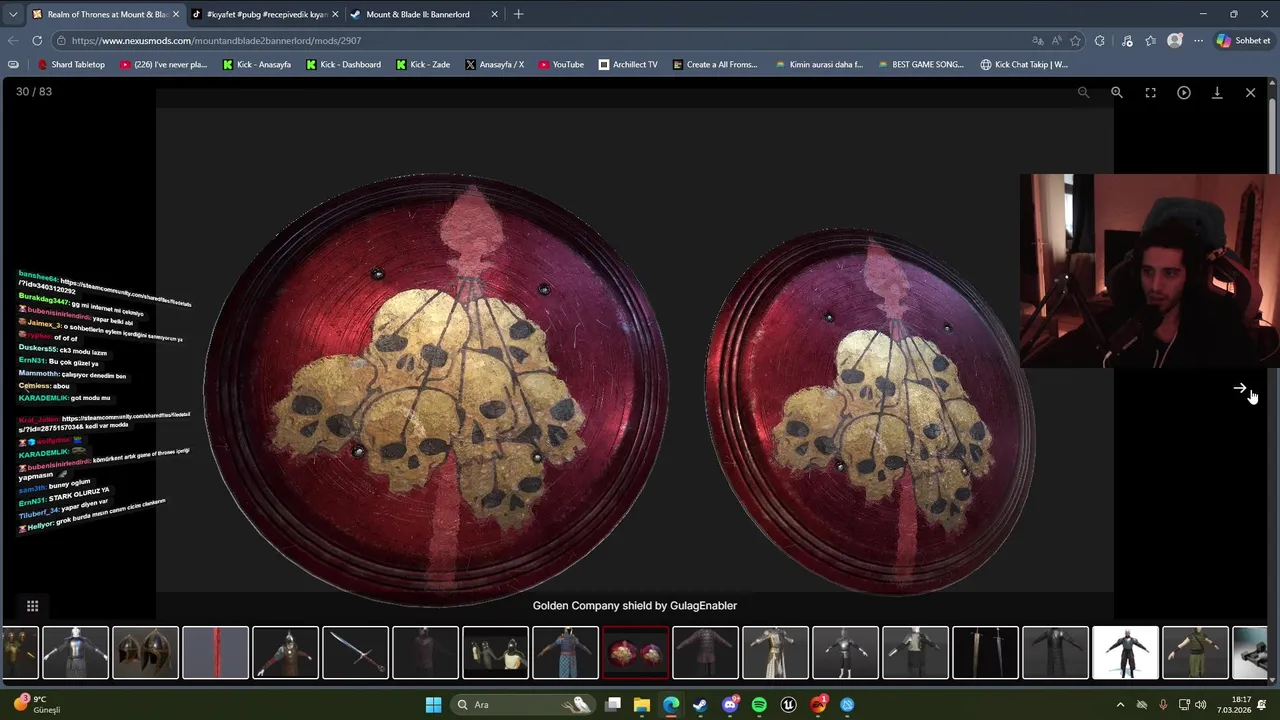Click the taskbar Ara search box
The height and width of the screenshot is (720, 1280).
pos(523,705)
